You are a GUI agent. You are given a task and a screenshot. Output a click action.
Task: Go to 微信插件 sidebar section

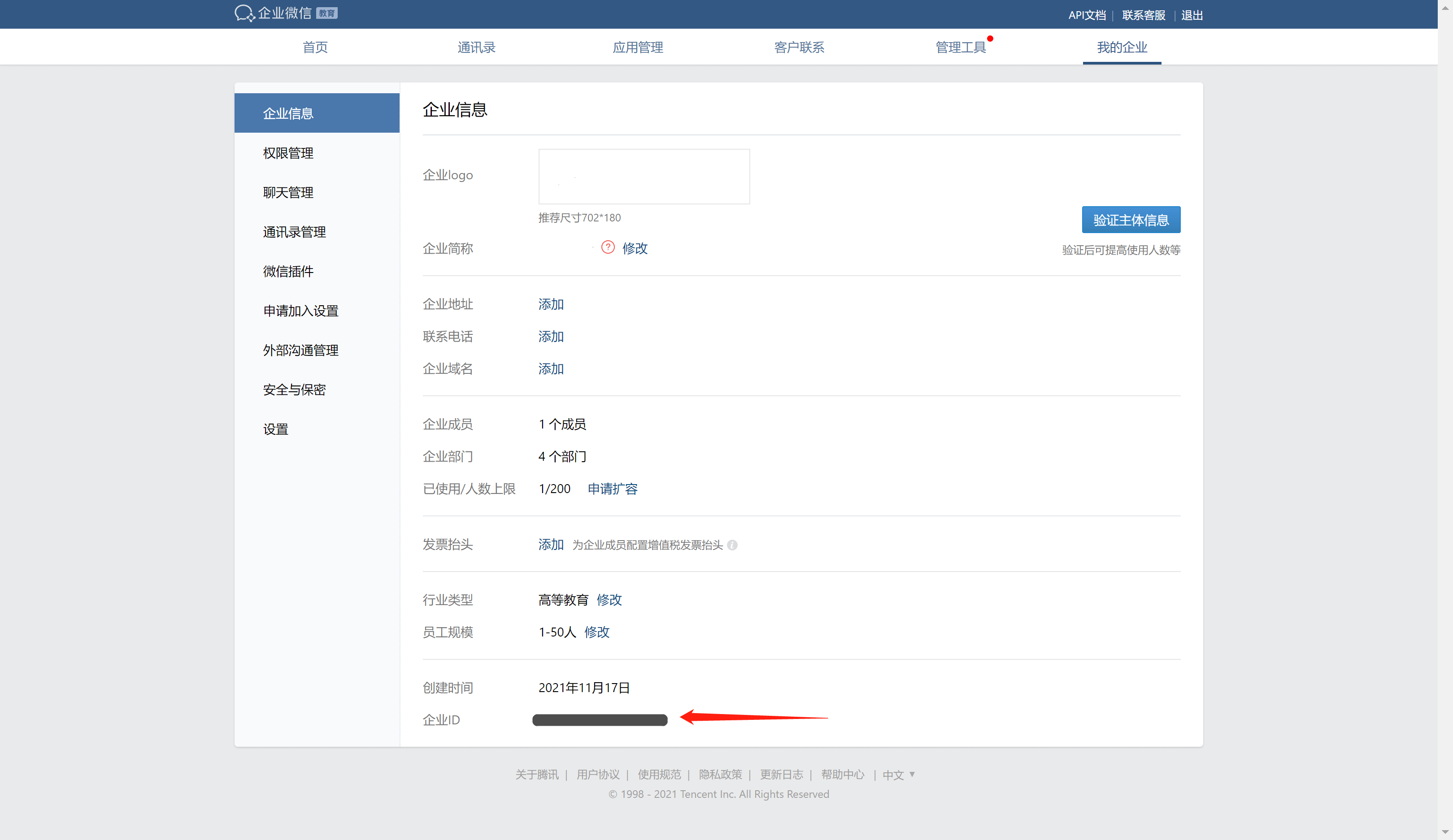pos(288,271)
